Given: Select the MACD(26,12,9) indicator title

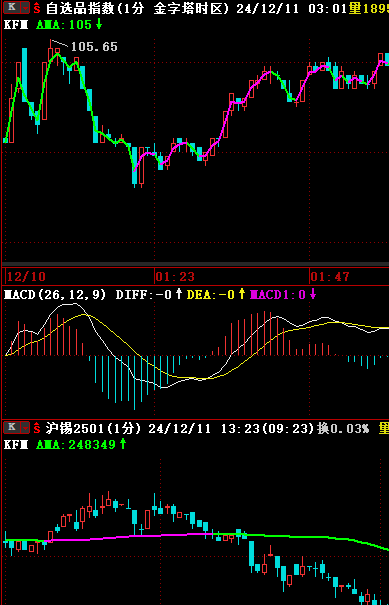Looking at the screenshot, I should [x=54, y=295].
